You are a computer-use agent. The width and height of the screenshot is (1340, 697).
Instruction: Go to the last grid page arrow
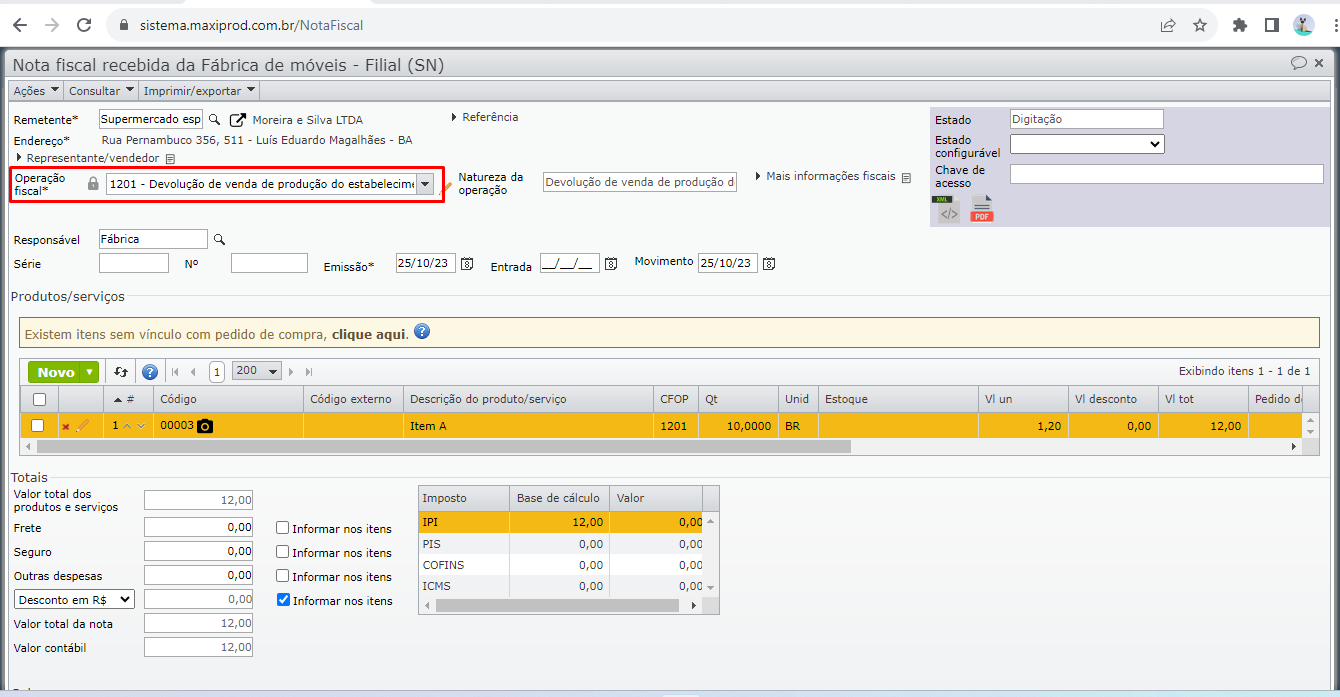[x=309, y=372]
